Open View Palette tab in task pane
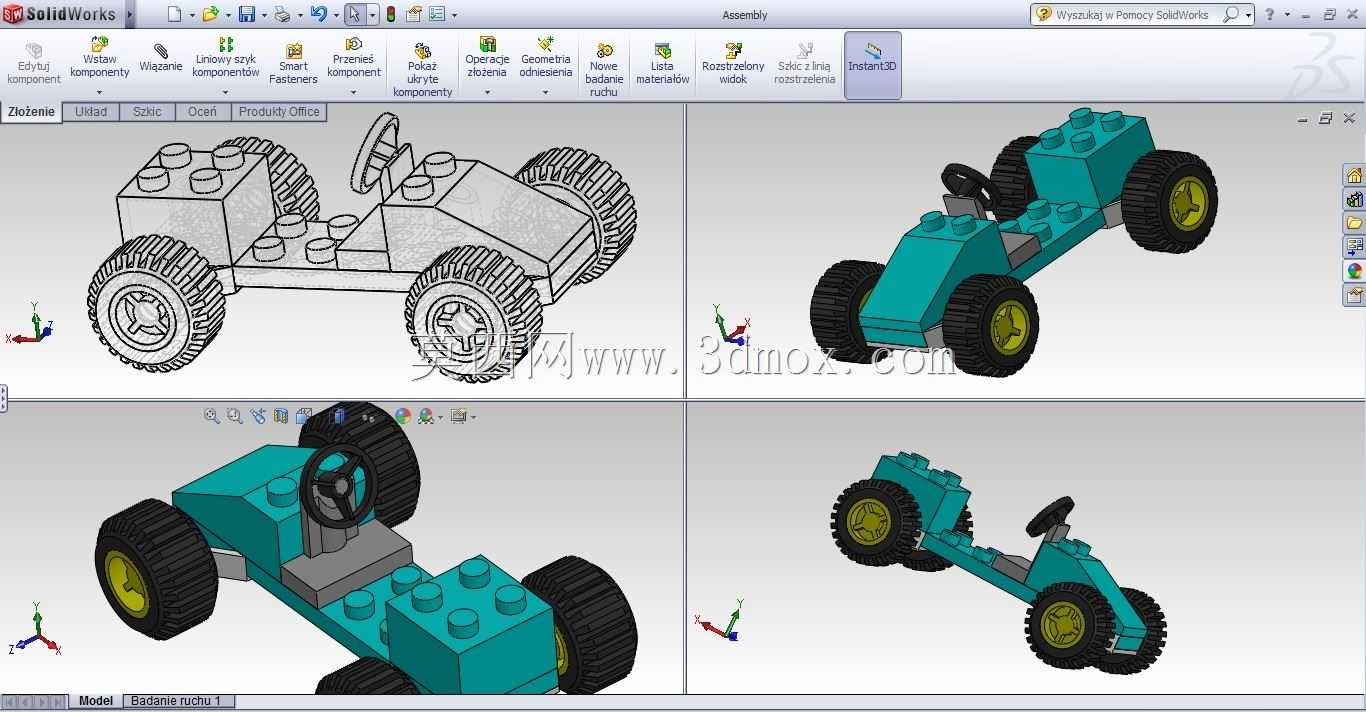 click(1354, 247)
